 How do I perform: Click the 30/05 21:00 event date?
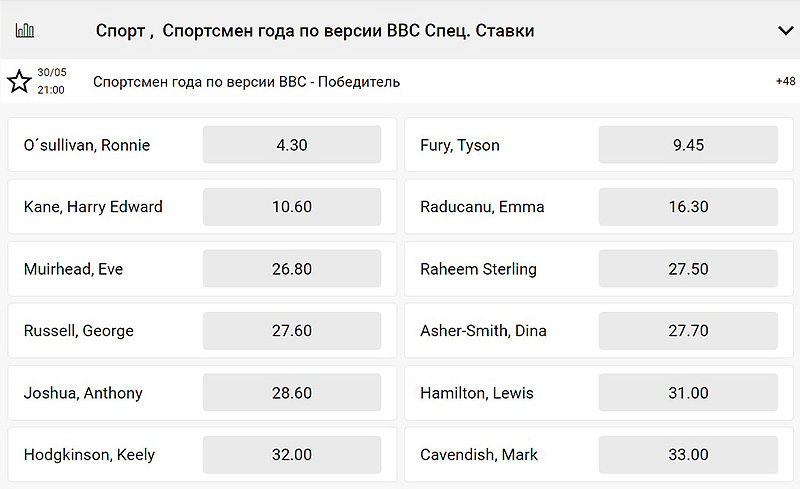(x=51, y=81)
